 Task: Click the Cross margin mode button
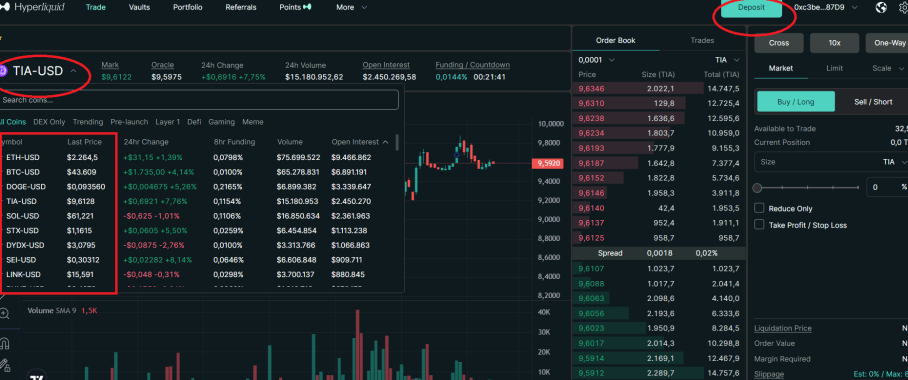click(x=779, y=43)
